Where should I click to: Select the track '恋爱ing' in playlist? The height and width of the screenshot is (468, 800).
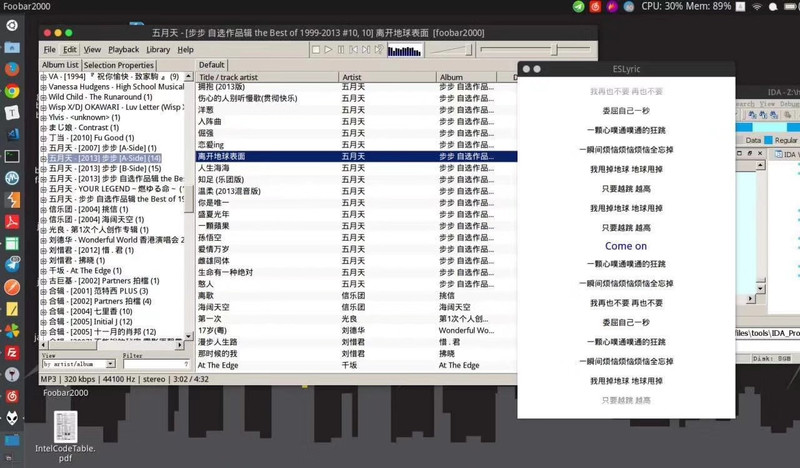pyautogui.click(x=211, y=145)
